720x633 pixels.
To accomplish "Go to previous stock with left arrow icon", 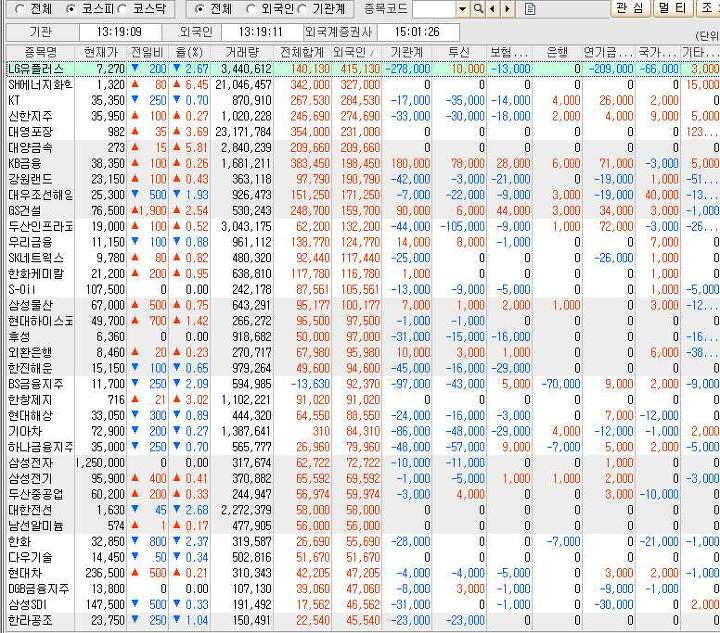I will pyautogui.click(x=493, y=9).
